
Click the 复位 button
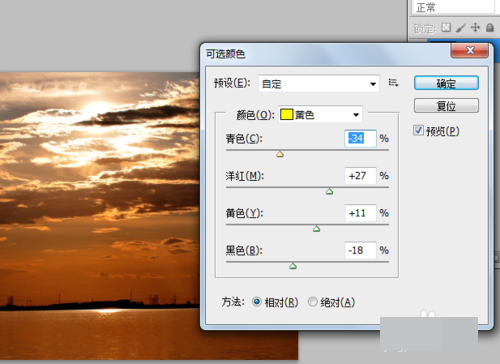446,106
